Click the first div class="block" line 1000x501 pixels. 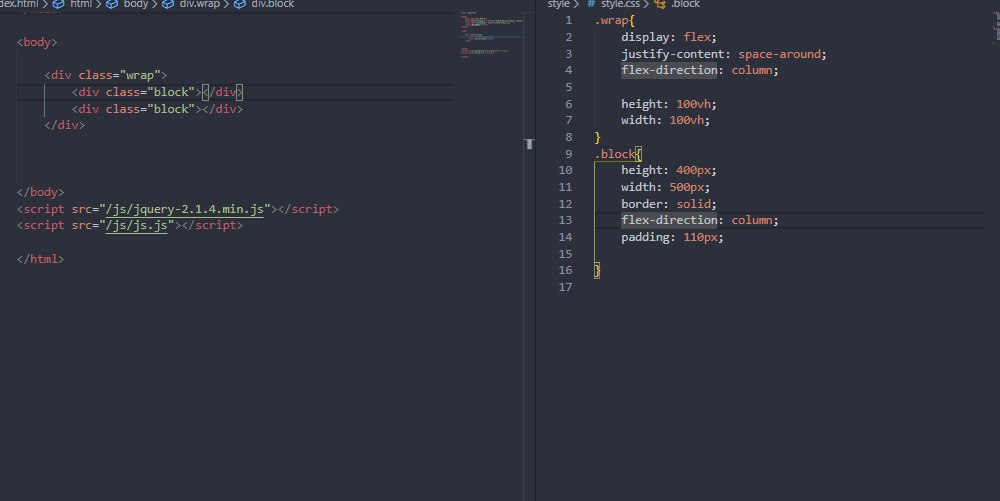pos(158,92)
